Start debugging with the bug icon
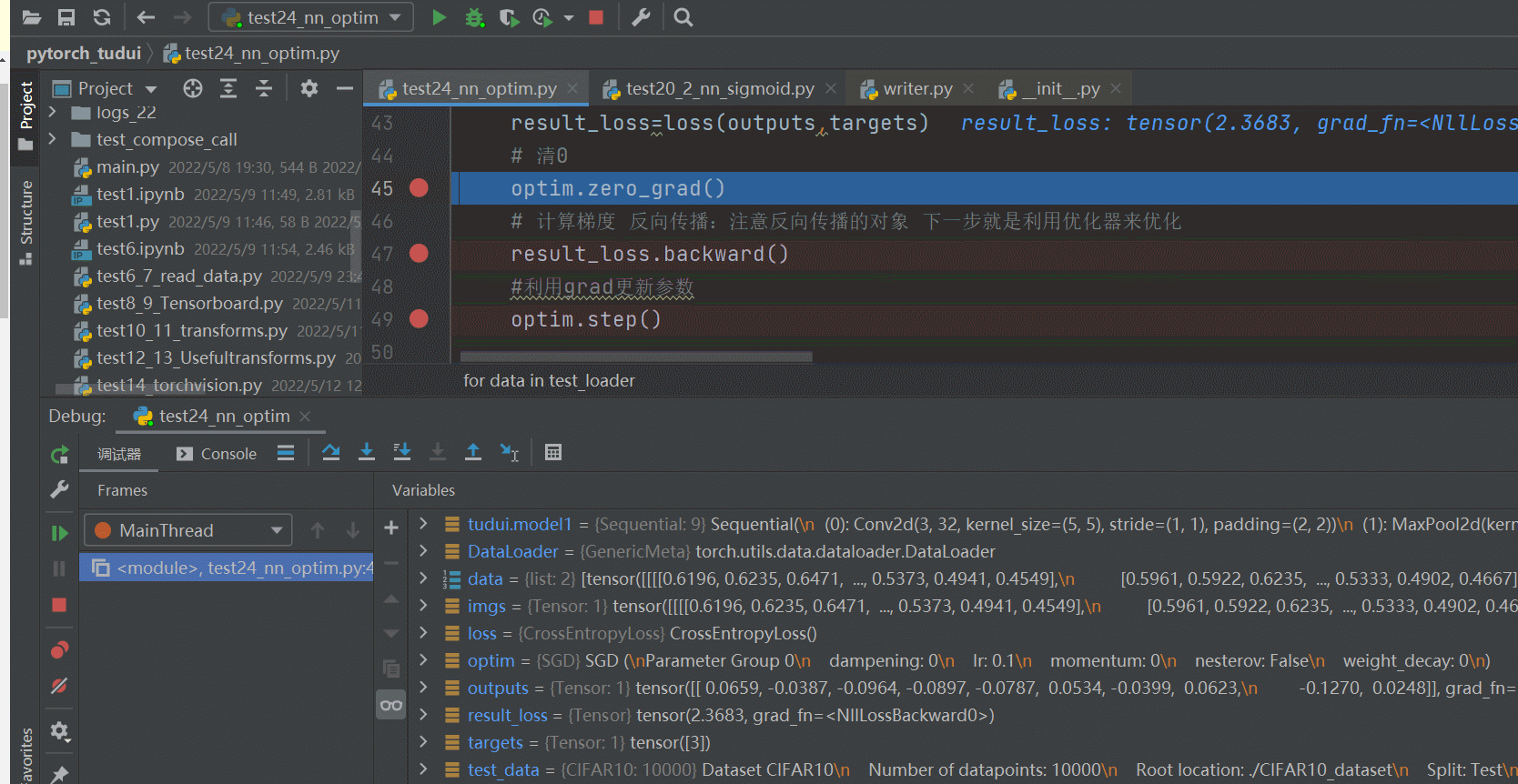The height and width of the screenshot is (784, 1518). click(x=474, y=17)
